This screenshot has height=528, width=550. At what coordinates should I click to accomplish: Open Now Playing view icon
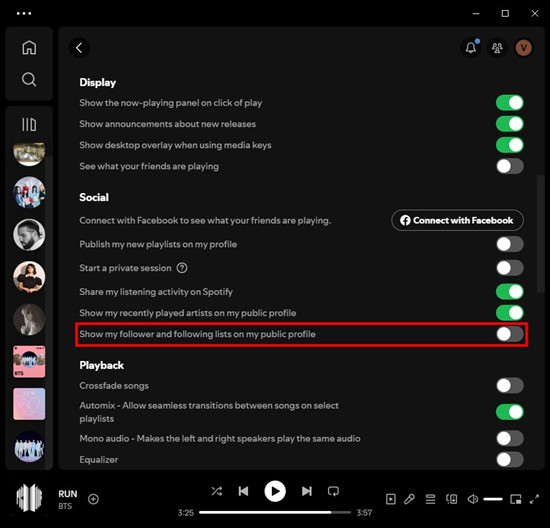coord(391,499)
